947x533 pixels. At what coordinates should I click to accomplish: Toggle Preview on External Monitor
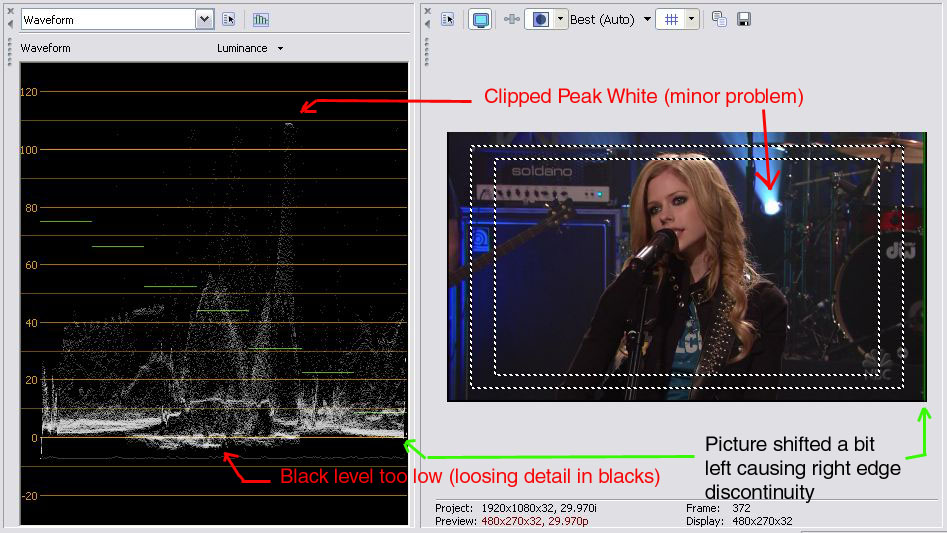coord(481,19)
